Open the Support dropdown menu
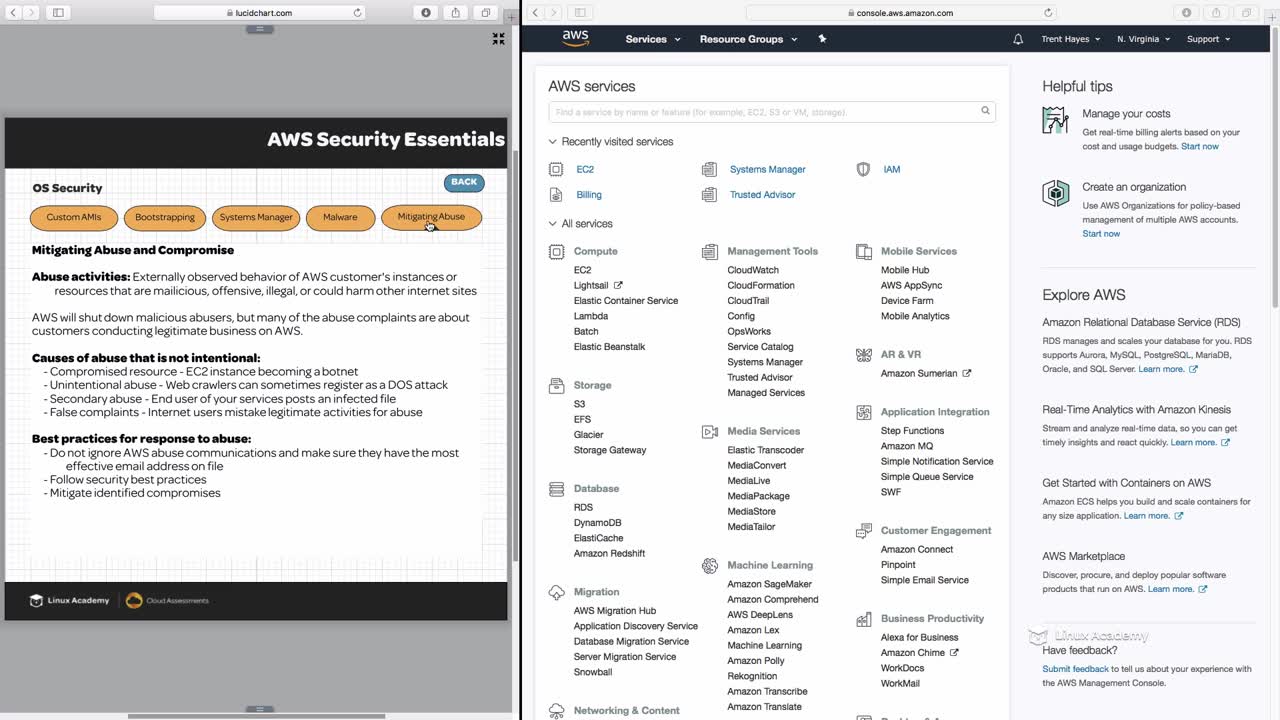Screen dimensions: 1280x720 (x=1208, y=39)
